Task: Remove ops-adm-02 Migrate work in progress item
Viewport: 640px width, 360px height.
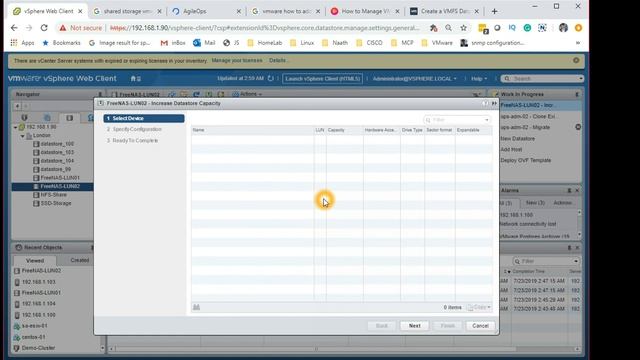Action: [x=578, y=127]
